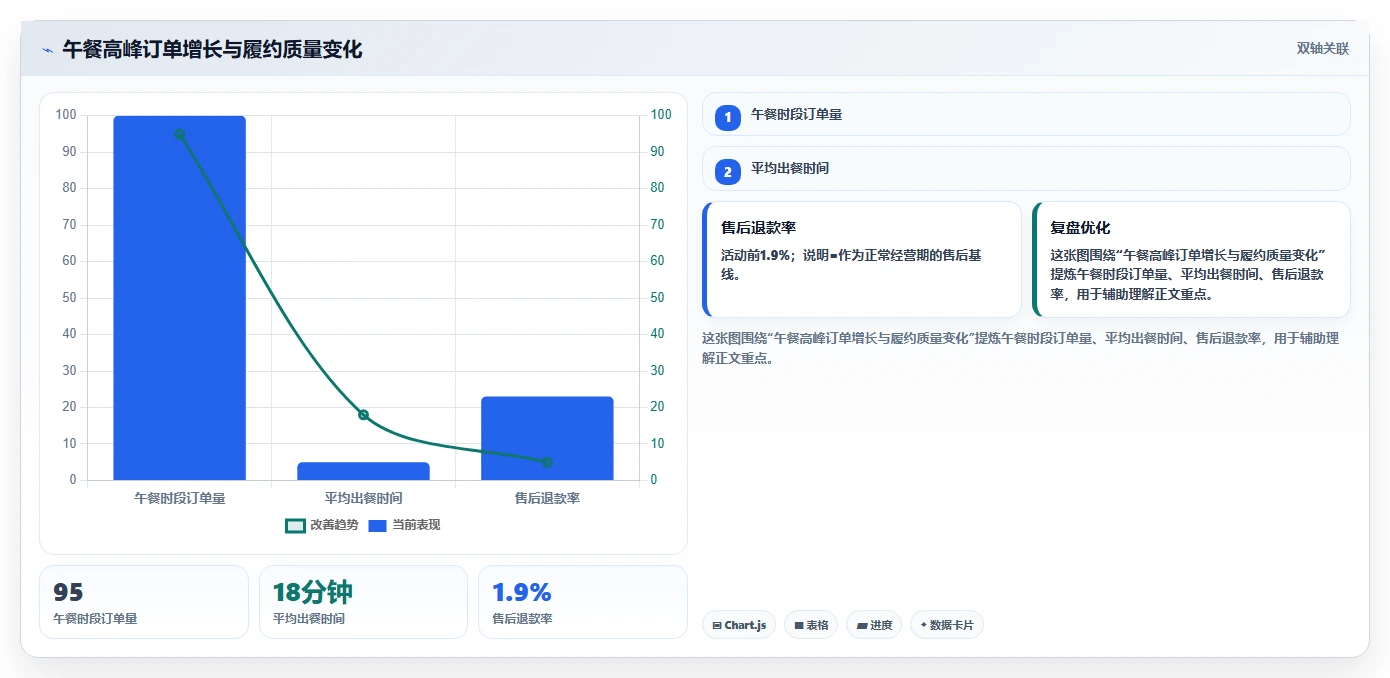Click the blue bar for 午餐时段订单量
The image size is (1390, 678).
179,298
